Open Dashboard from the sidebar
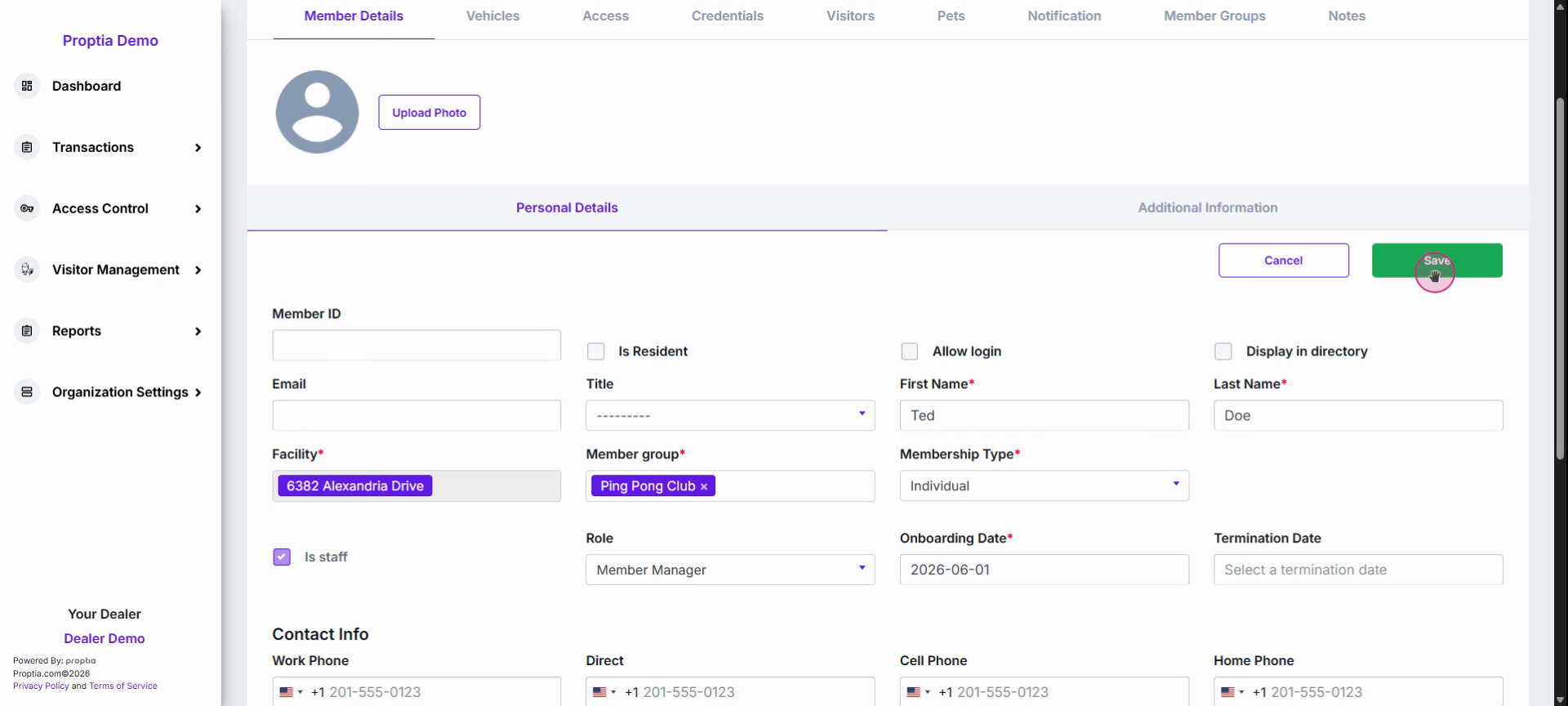This screenshot has height=706, width=1568. pos(87,86)
